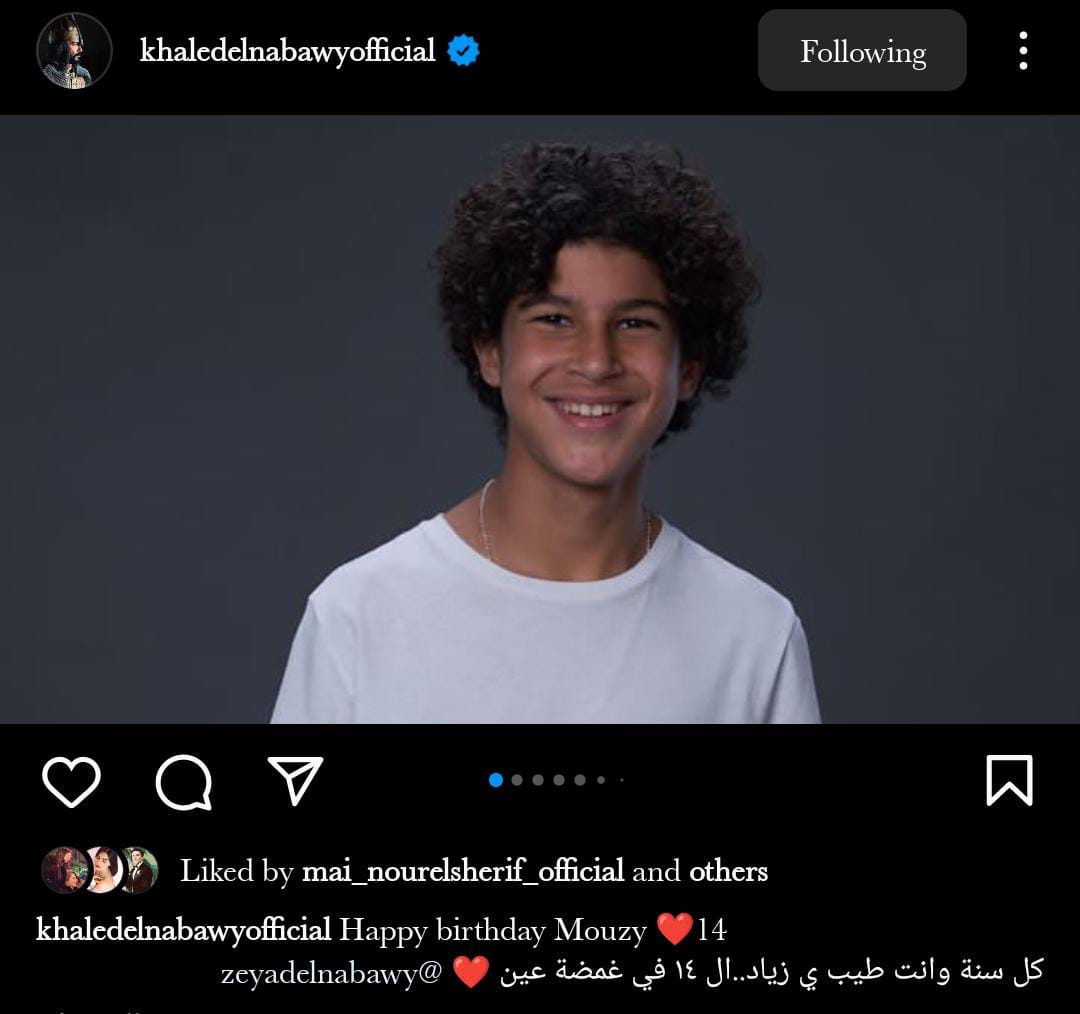The width and height of the screenshot is (1080, 1014).
Task: Click the blue verified badge
Action: point(463,50)
